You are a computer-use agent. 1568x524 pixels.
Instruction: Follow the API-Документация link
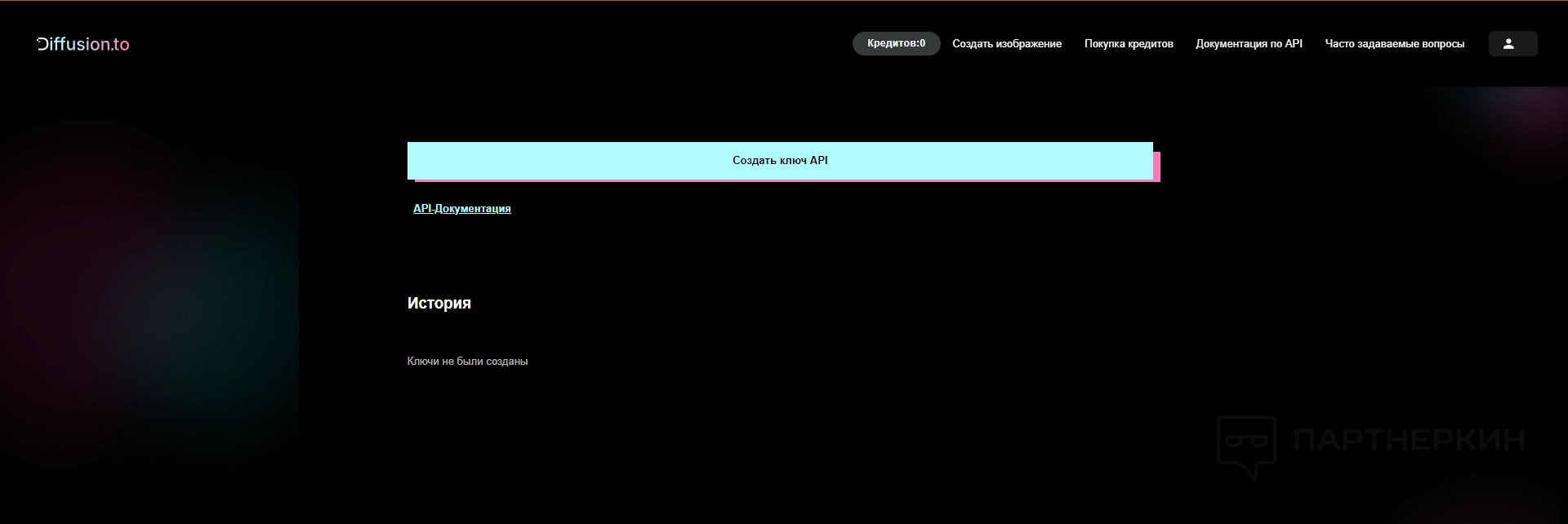click(462, 209)
